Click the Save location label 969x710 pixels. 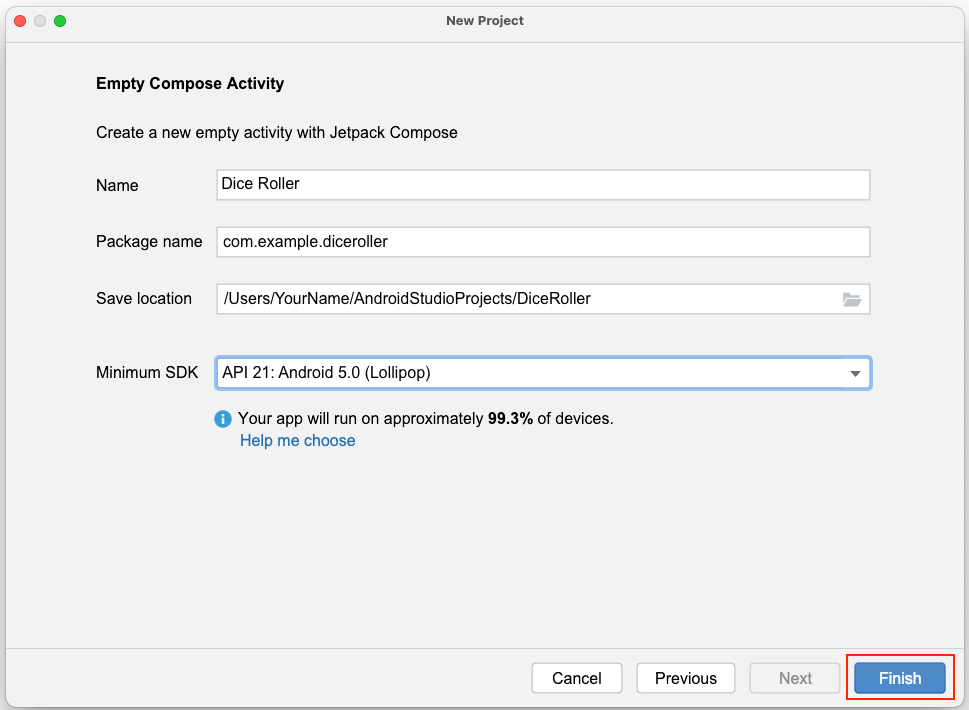144,298
